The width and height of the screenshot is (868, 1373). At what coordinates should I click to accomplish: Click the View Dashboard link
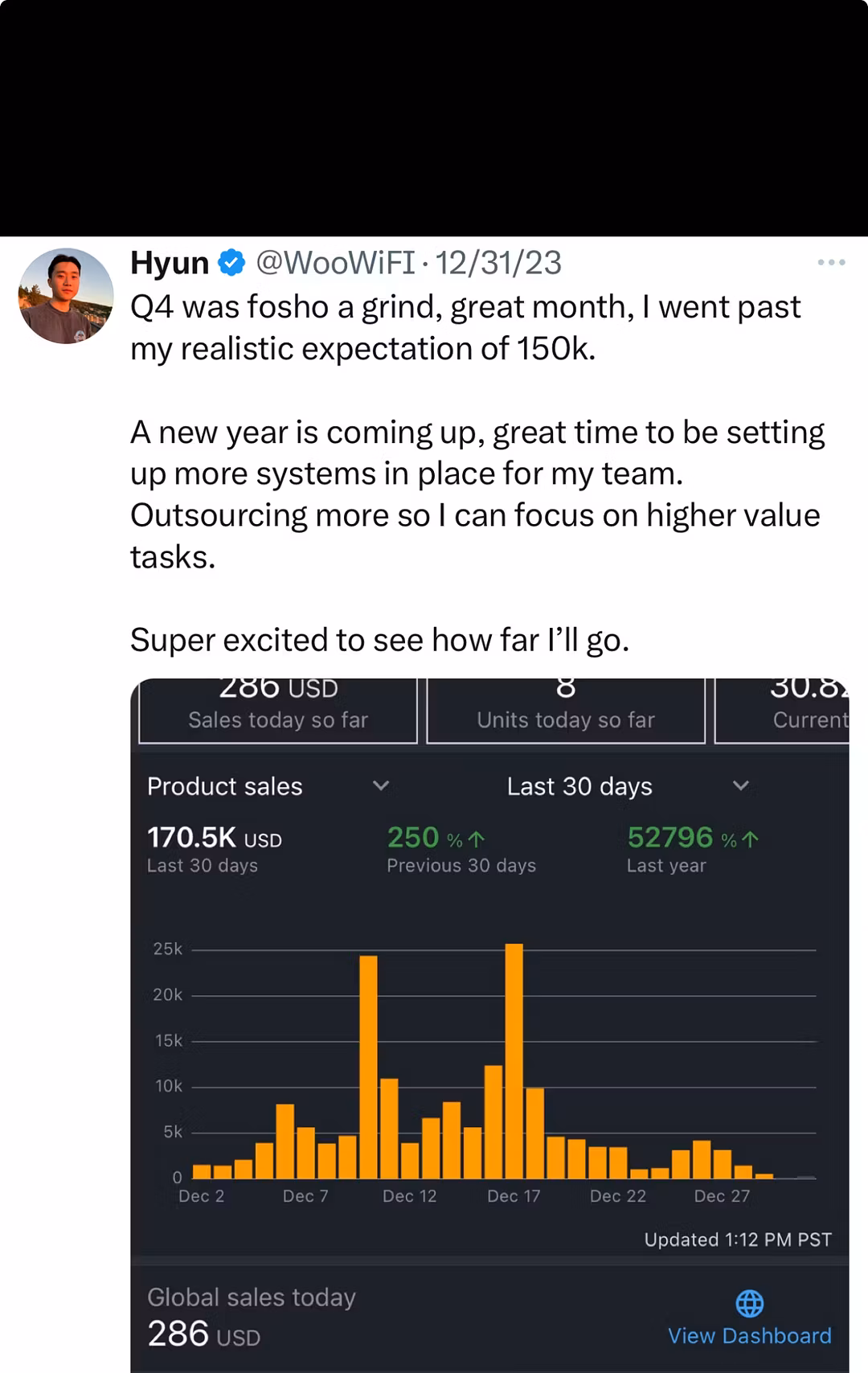tap(749, 1336)
